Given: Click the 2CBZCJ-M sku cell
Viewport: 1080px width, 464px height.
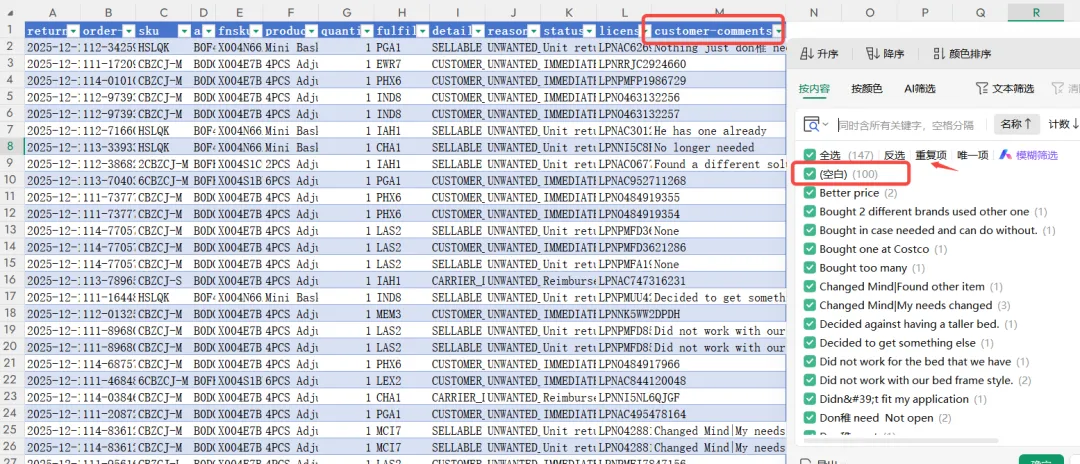Looking at the screenshot, I should (x=163, y=164).
